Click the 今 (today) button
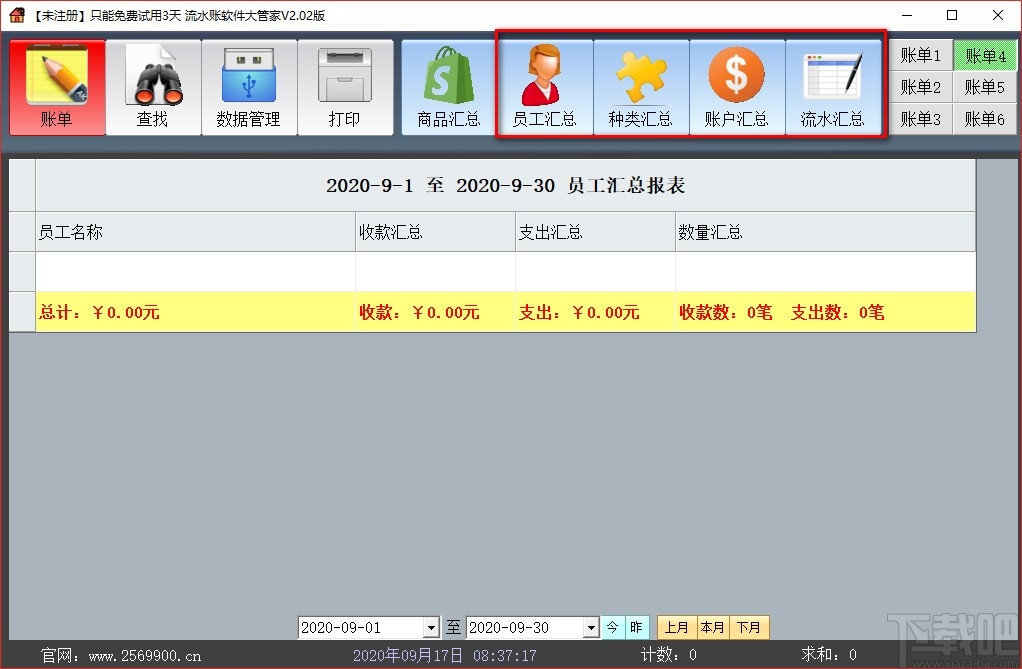1022x669 pixels. (613, 627)
